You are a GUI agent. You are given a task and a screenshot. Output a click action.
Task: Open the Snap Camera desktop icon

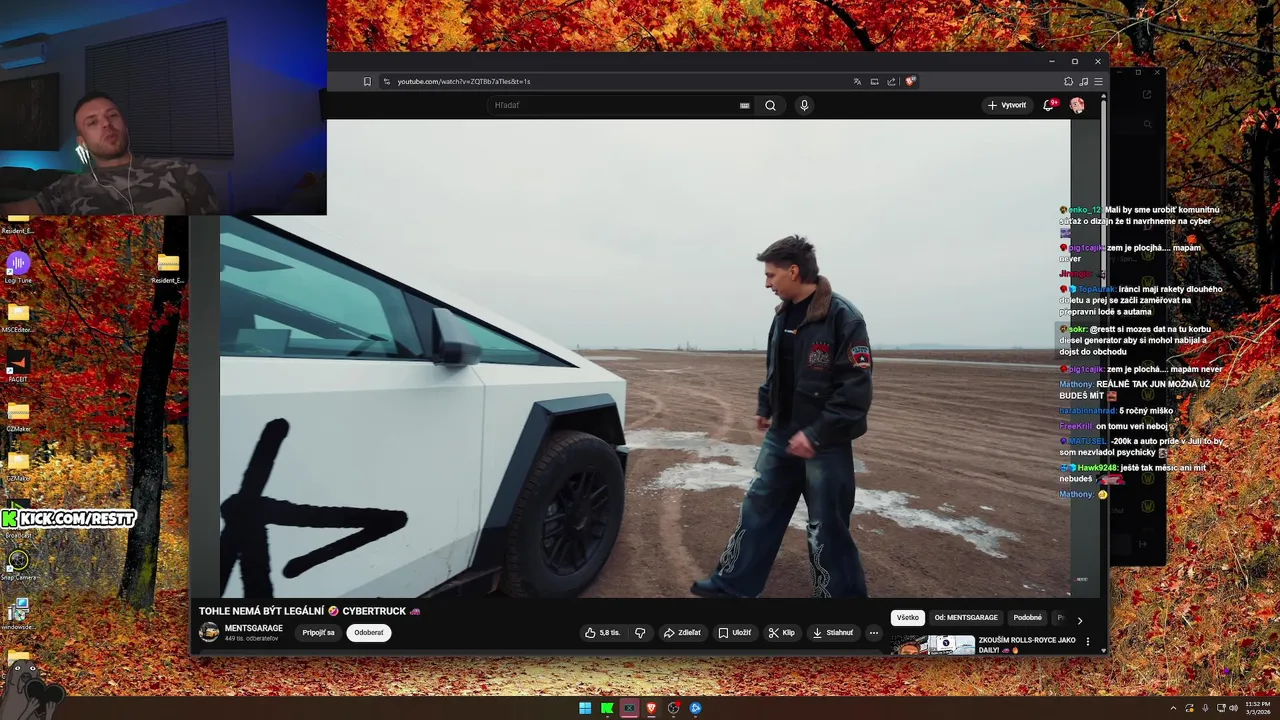point(18,564)
